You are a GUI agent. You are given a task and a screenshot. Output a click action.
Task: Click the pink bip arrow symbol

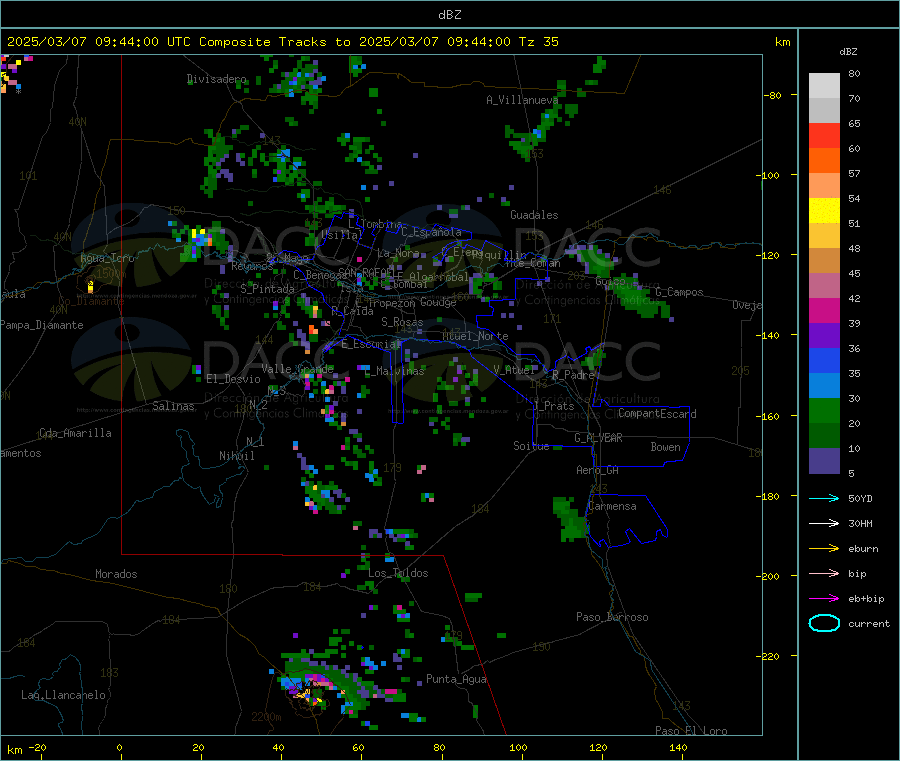[824, 573]
